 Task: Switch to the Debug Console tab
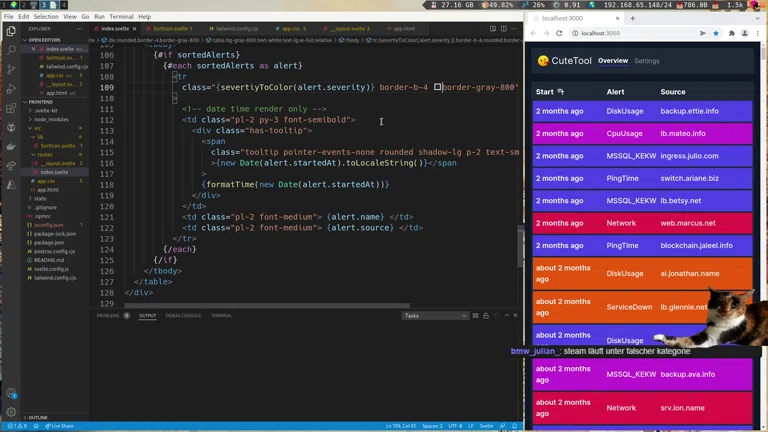pos(183,316)
